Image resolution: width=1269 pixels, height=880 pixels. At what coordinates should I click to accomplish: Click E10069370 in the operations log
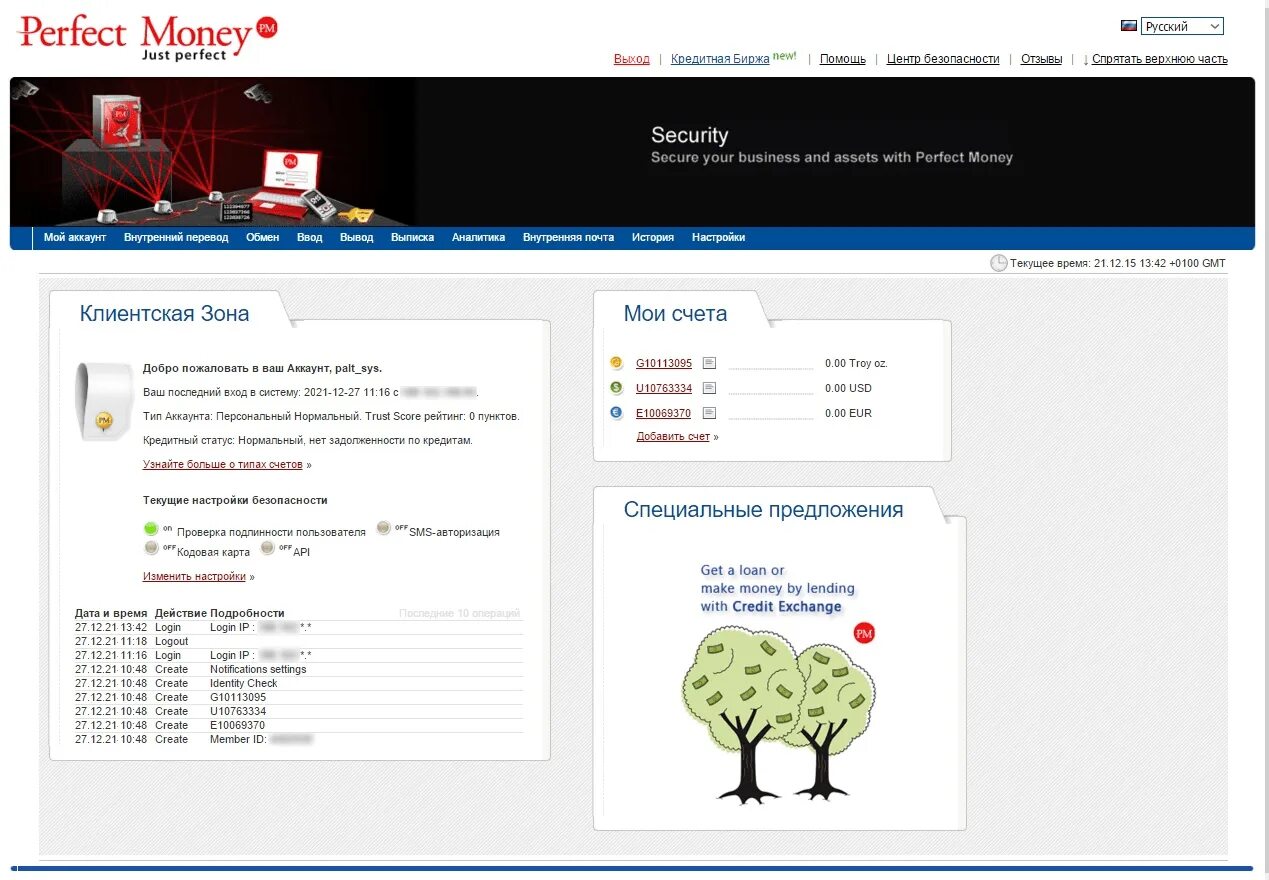[x=238, y=725]
